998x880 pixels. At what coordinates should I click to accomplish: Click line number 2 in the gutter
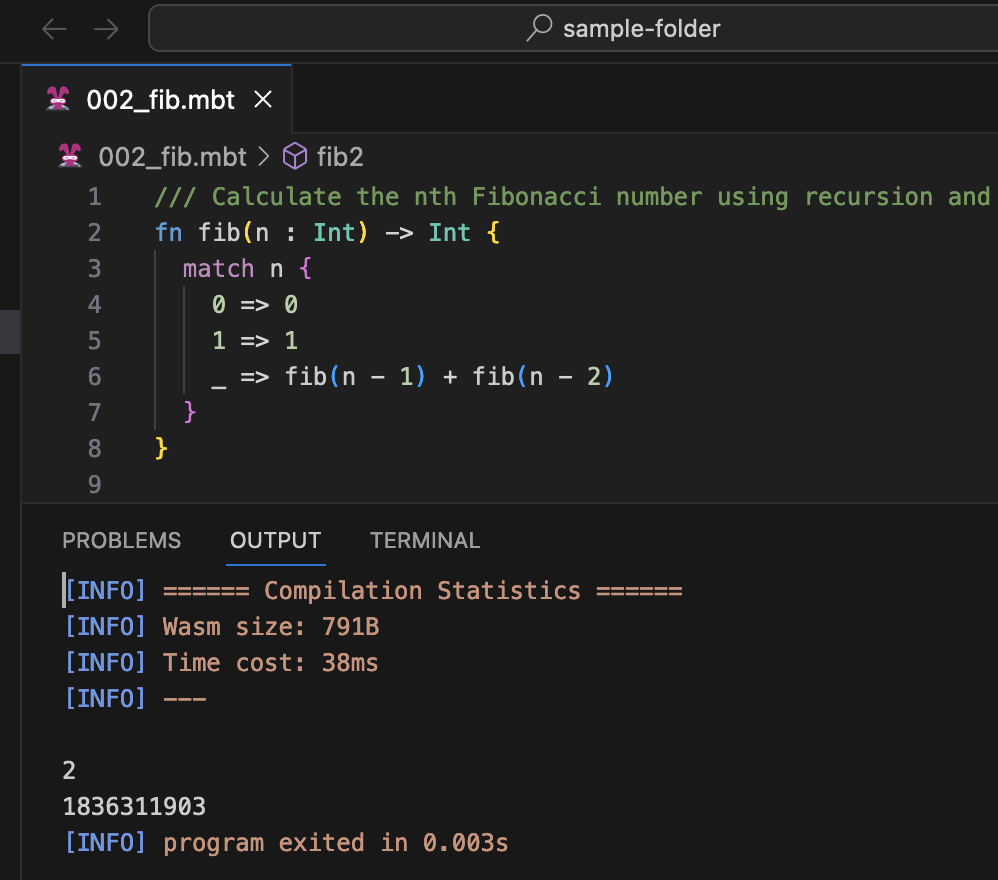point(94,233)
